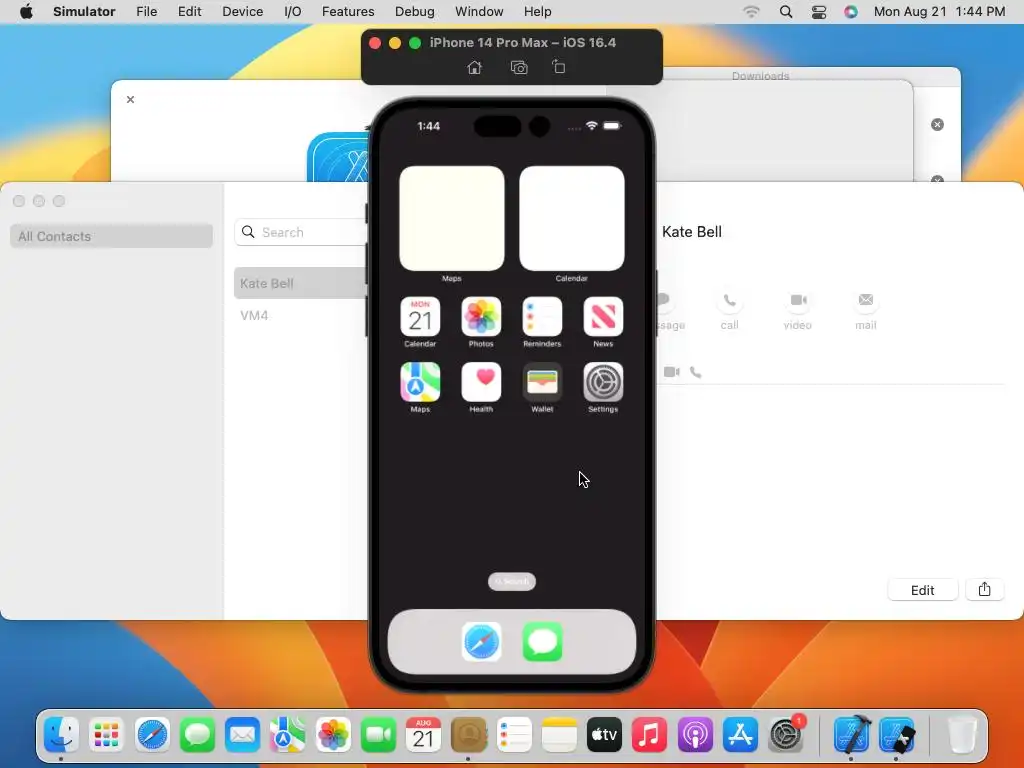Open Maps app icon on iPhone
1024x768 pixels.
420,382
